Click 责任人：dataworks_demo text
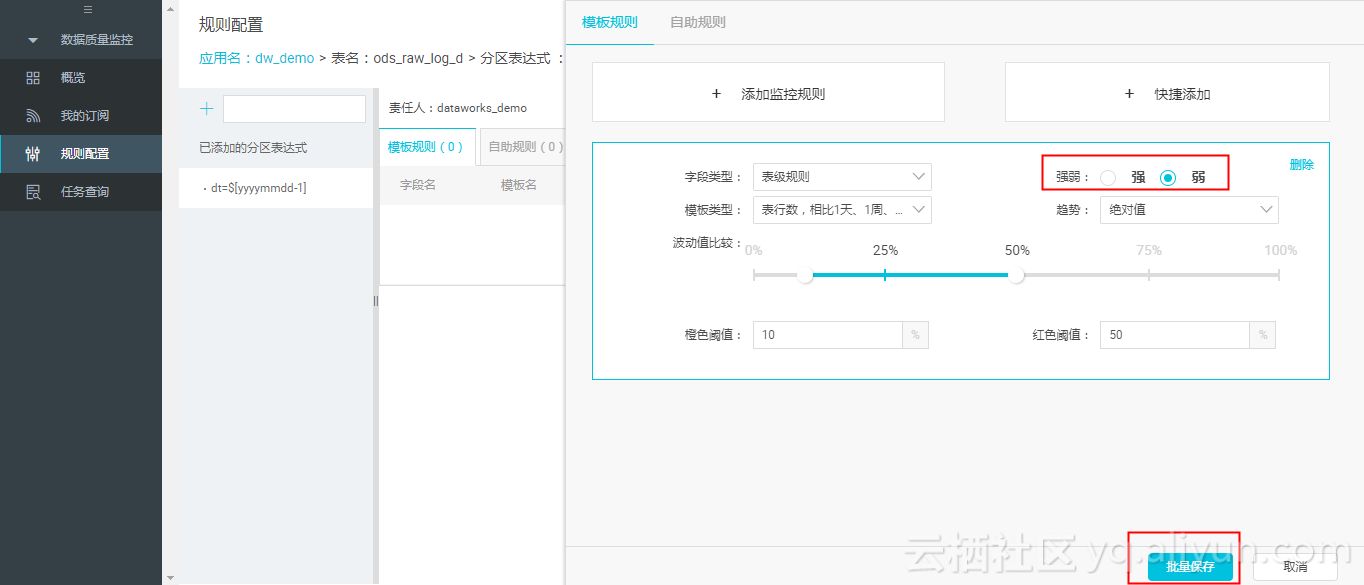Screen dimensions: 1364x585 [x=458, y=108]
